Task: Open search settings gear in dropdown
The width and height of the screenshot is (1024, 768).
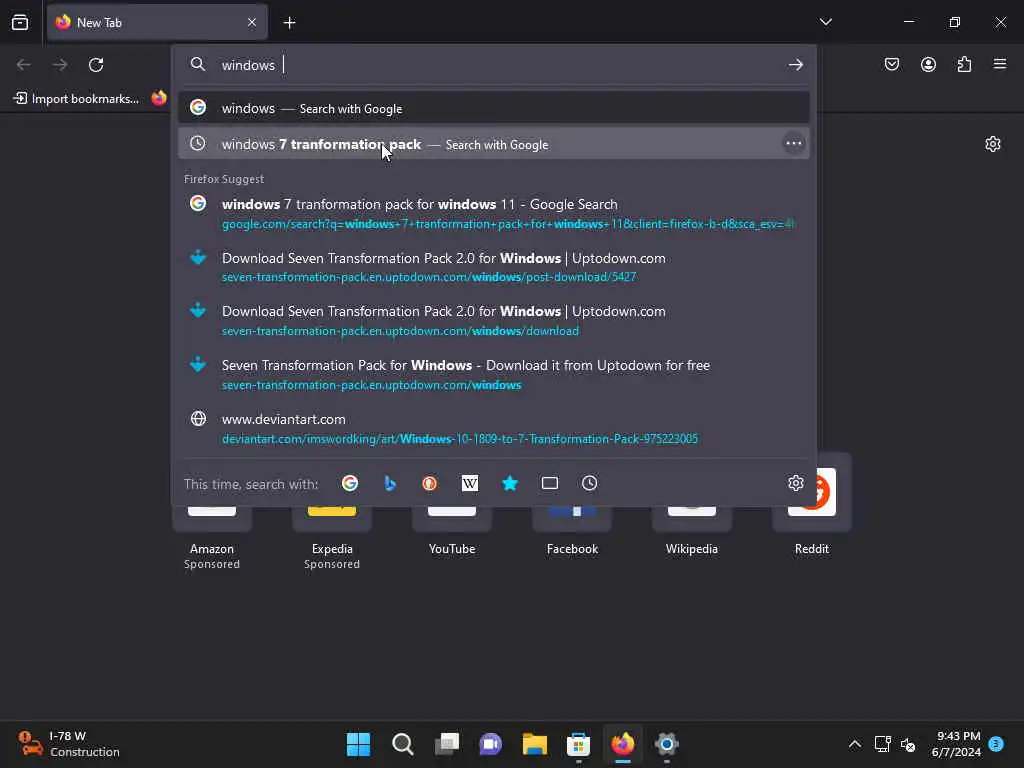Action: [x=795, y=483]
